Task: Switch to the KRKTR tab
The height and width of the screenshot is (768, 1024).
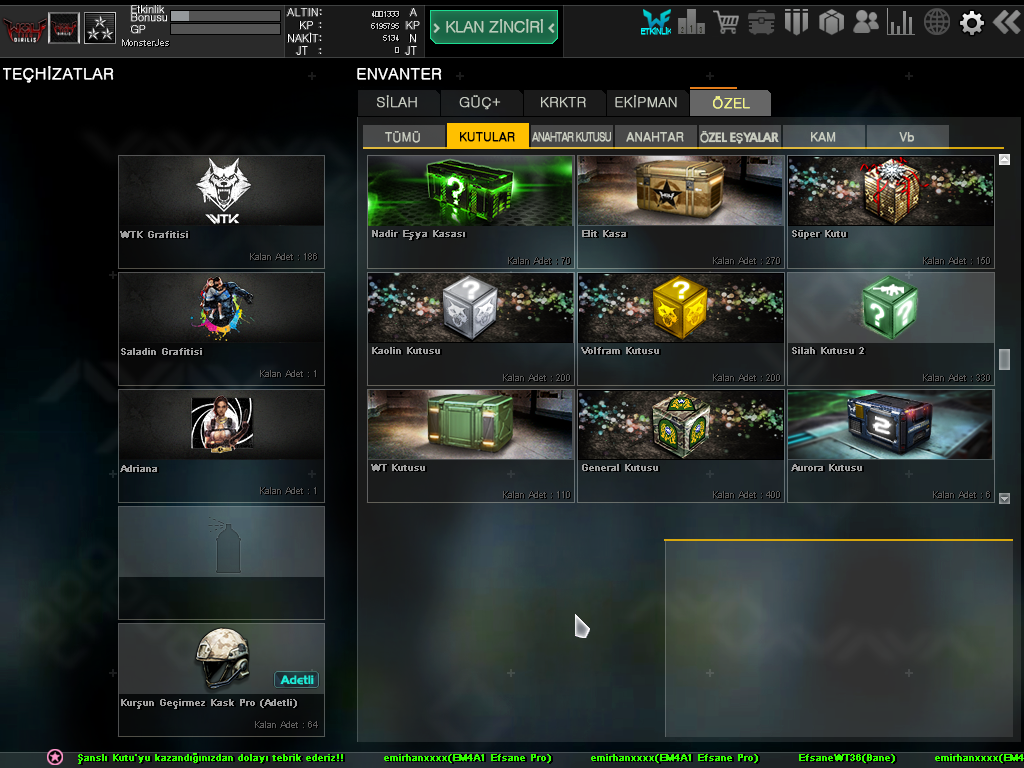Action: (x=563, y=103)
